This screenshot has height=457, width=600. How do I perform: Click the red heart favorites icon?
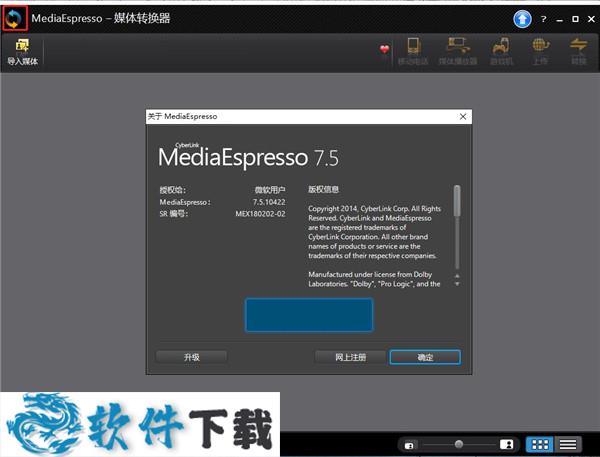(x=384, y=49)
